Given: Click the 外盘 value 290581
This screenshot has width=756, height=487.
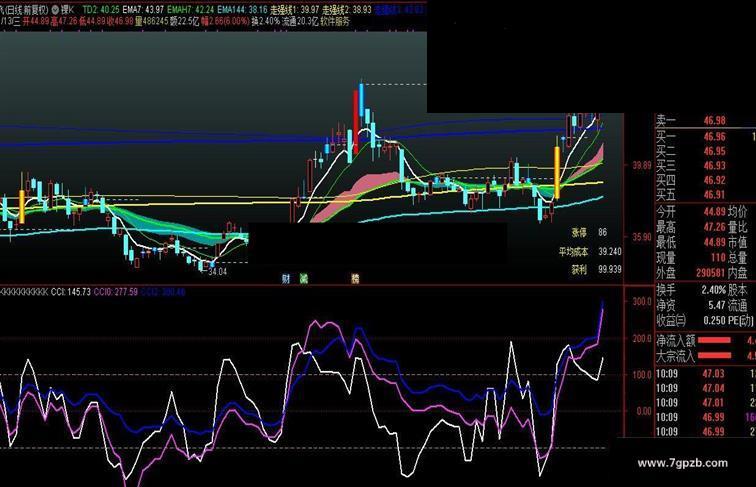Looking at the screenshot, I should click(711, 273).
